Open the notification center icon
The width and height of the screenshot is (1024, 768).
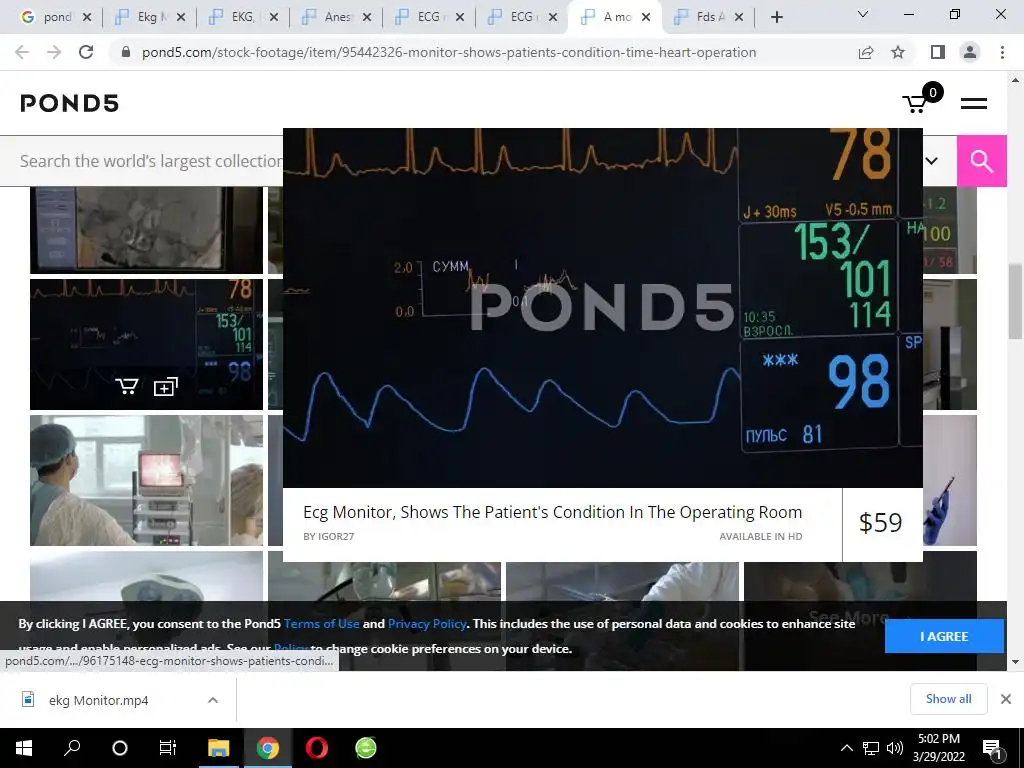coord(992,748)
